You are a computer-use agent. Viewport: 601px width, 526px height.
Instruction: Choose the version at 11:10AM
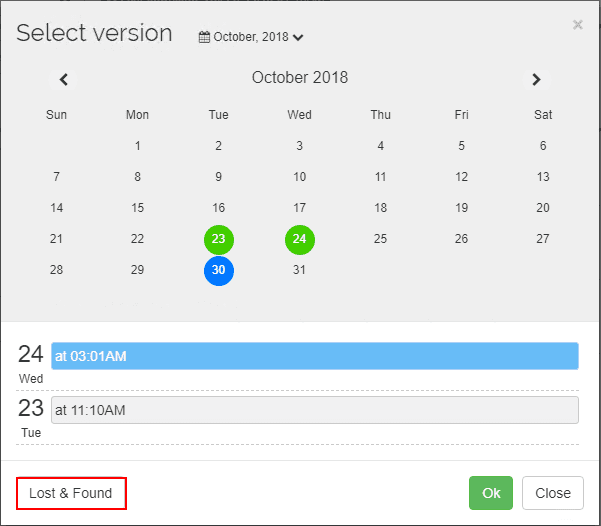coord(315,410)
